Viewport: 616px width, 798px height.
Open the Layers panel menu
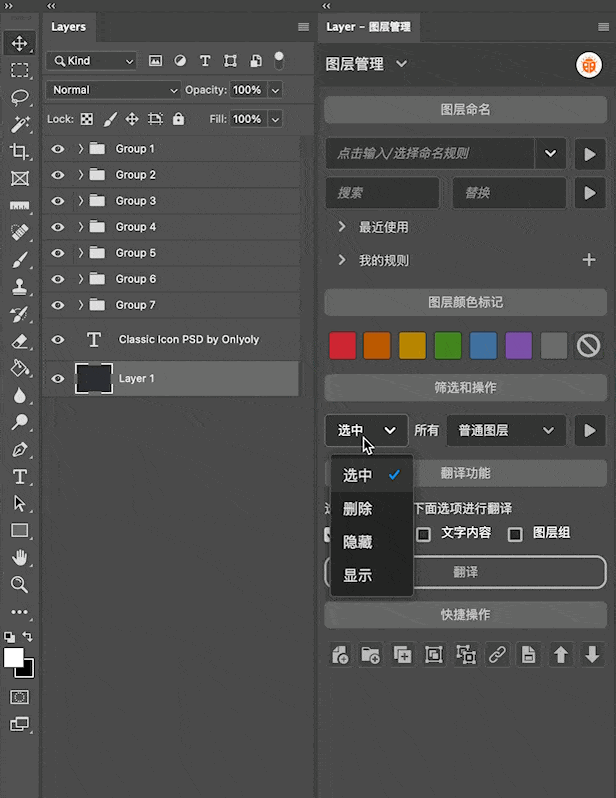coord(303,27)
